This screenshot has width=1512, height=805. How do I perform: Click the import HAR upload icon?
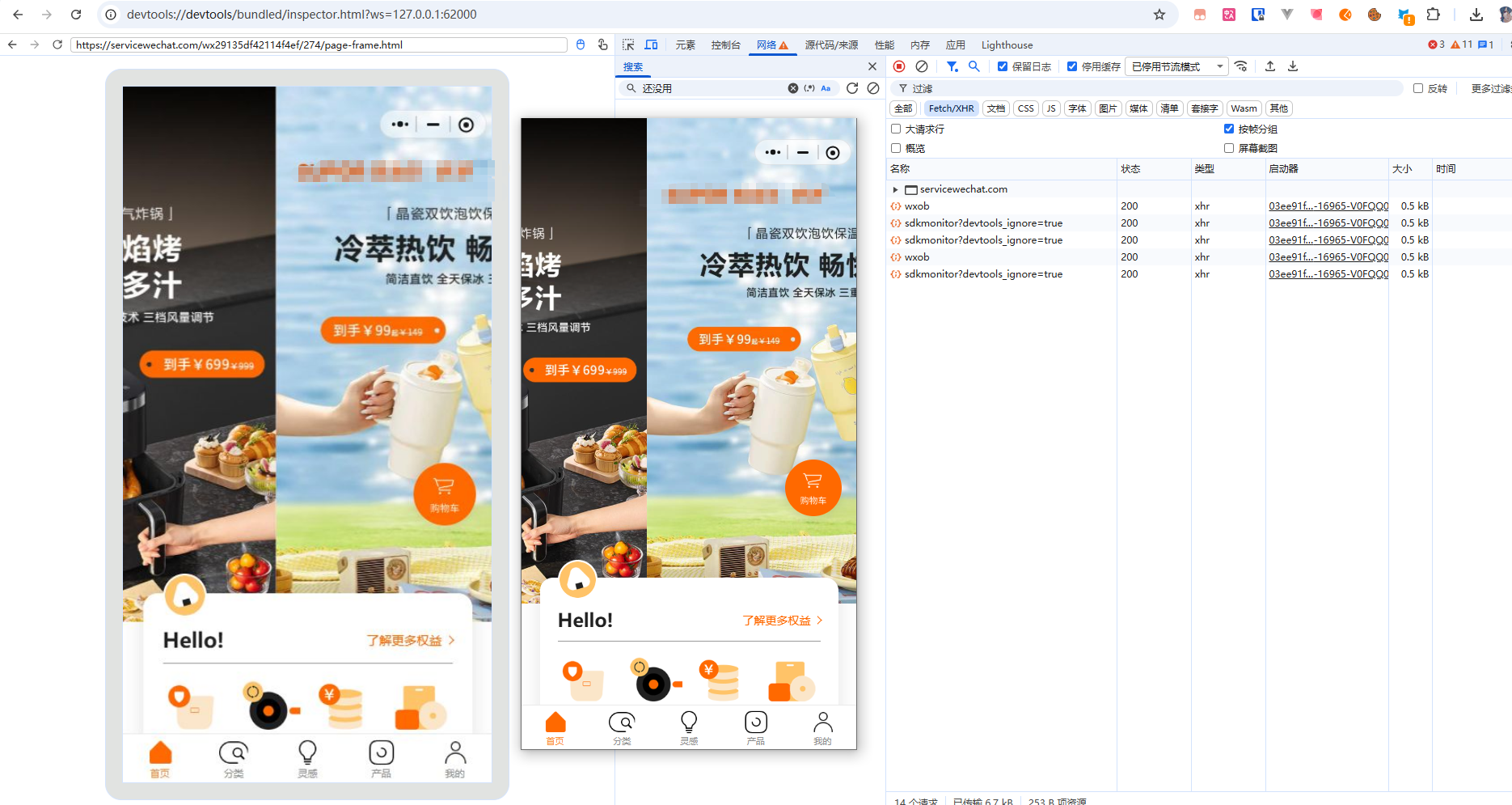(1270, 66)
